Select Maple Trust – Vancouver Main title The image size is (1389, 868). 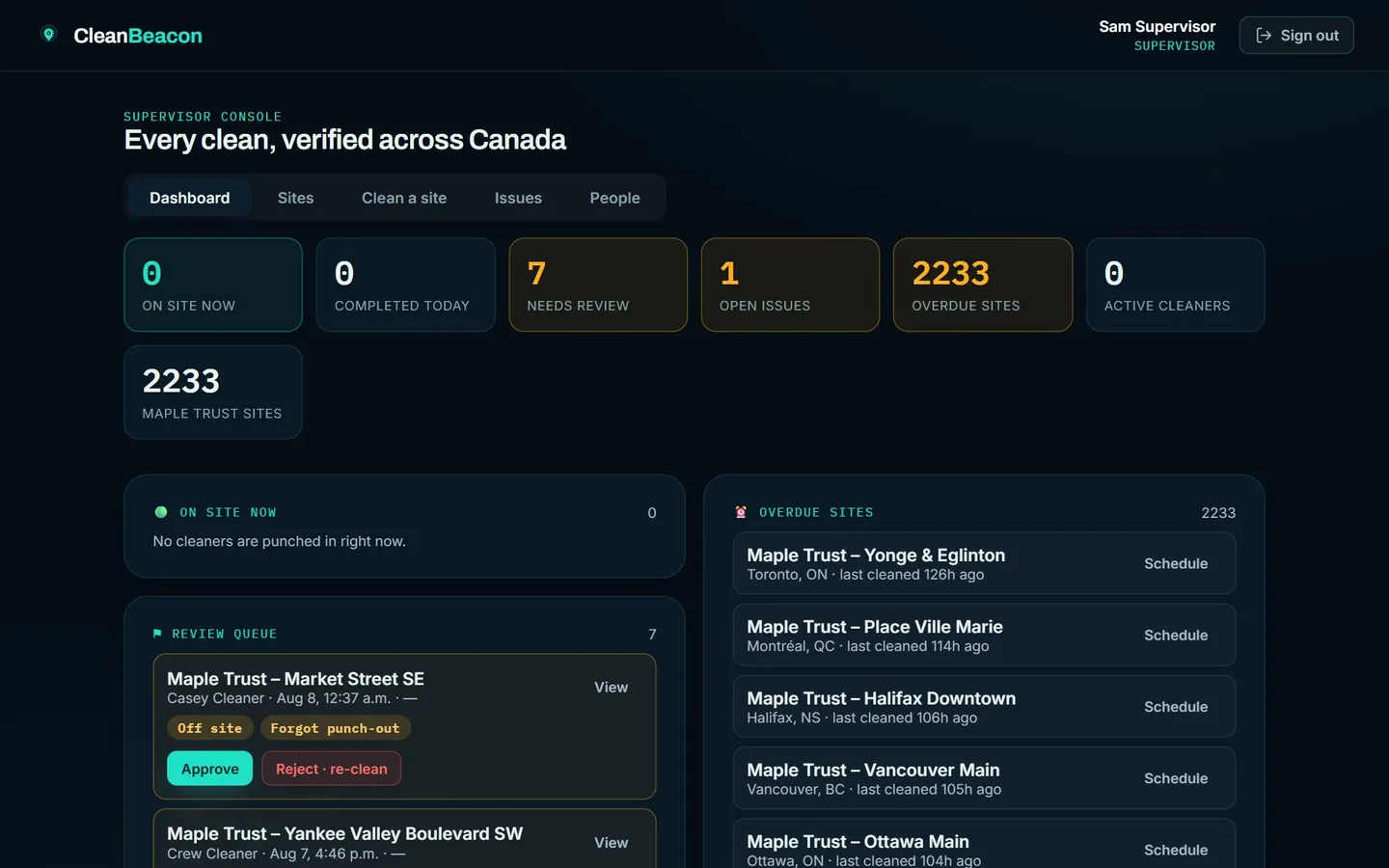(873, 770)
